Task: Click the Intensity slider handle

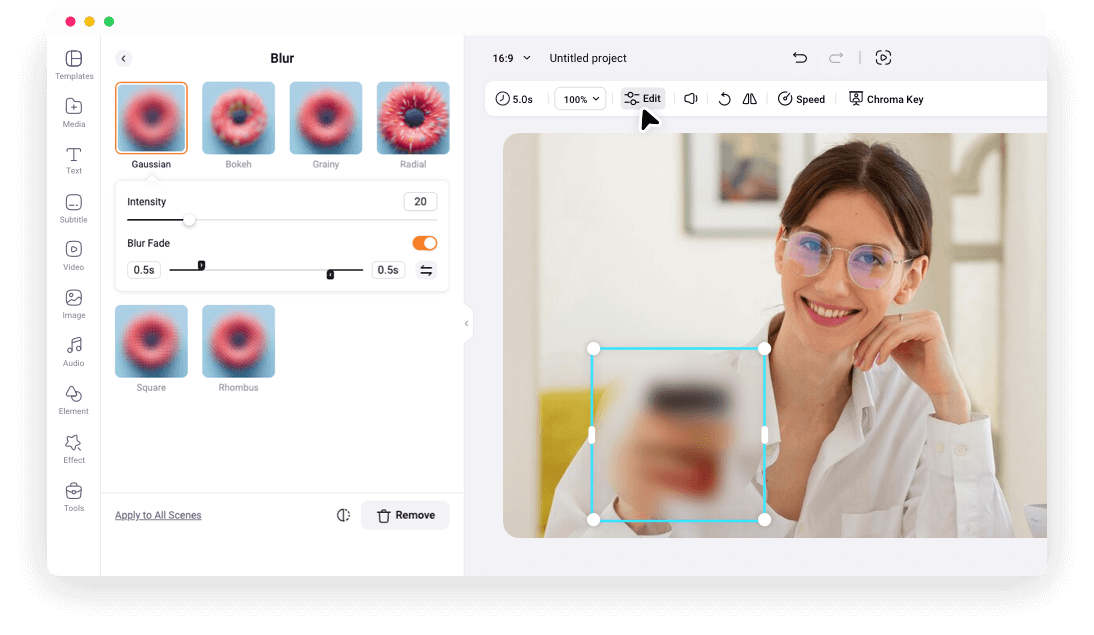Action: tap(189, 220)
